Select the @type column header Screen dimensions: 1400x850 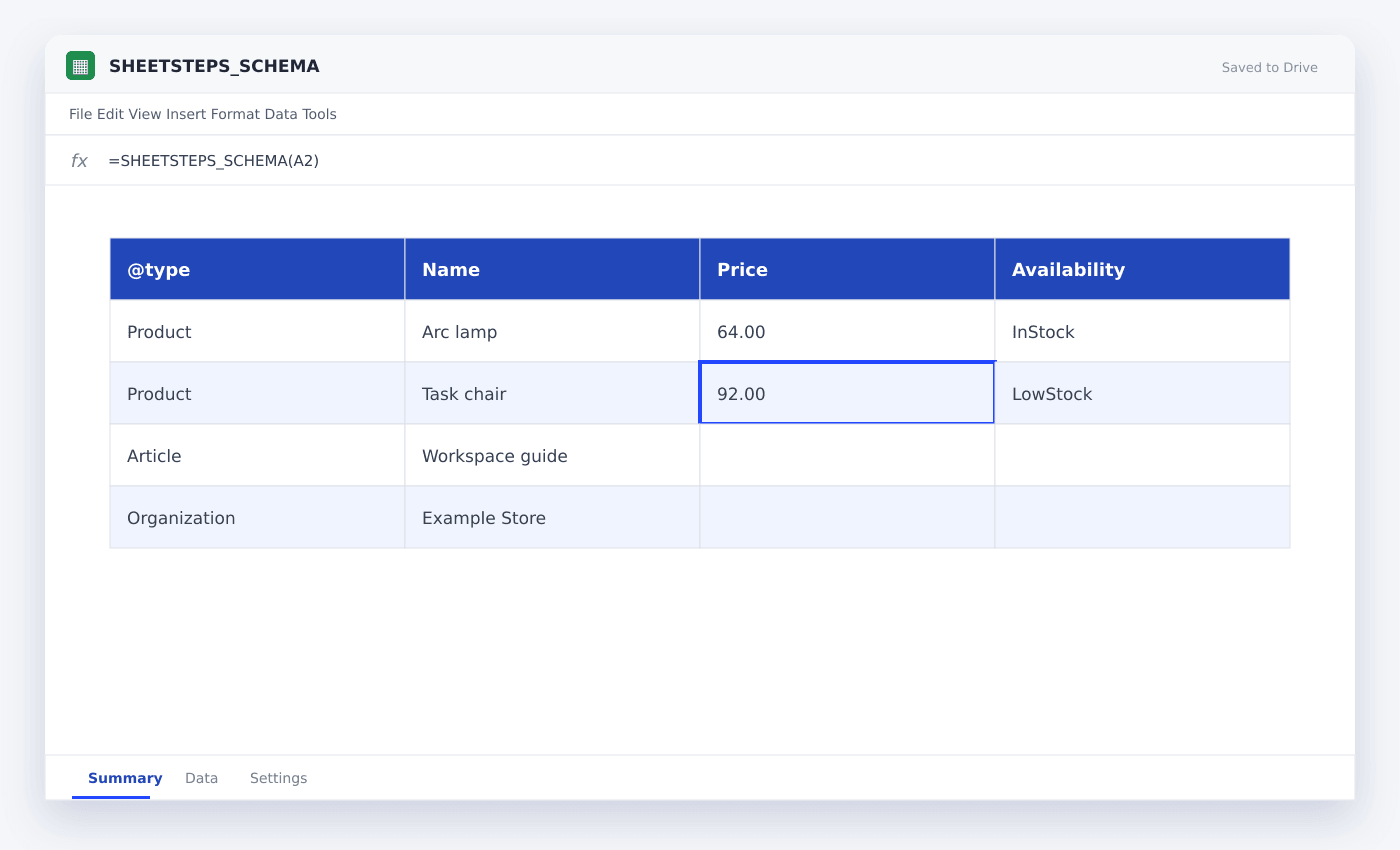257,269
